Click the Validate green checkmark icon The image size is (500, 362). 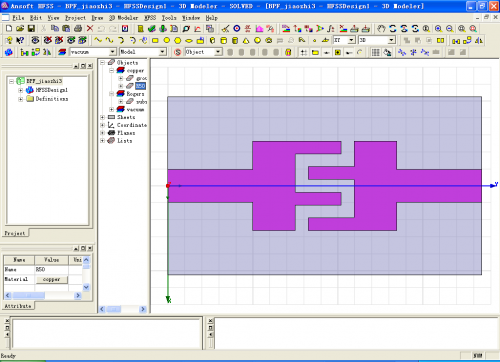[152, 29]
